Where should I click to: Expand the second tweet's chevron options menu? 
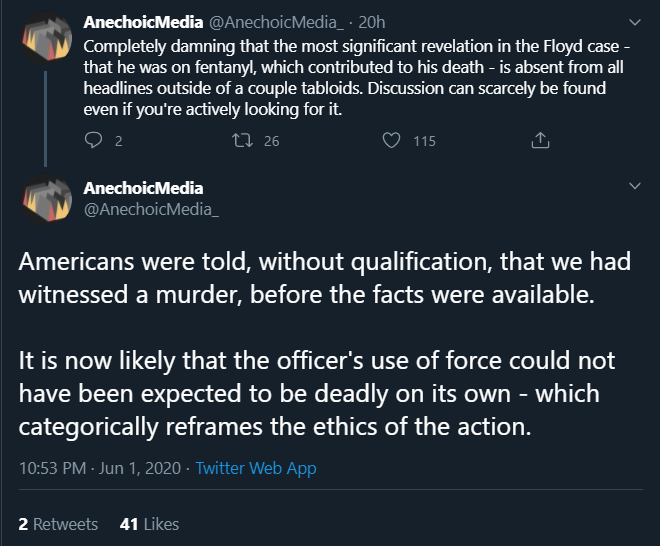[633, 187]
